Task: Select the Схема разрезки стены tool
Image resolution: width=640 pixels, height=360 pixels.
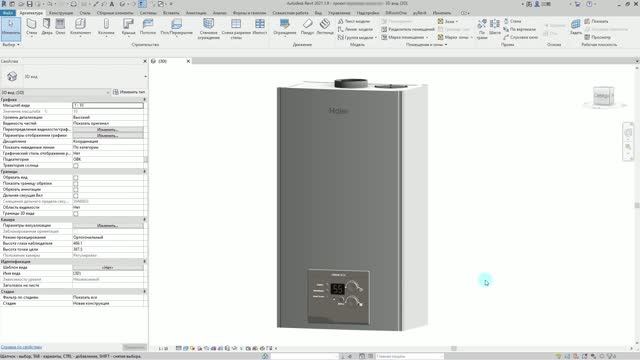Action: pos(236,29)
